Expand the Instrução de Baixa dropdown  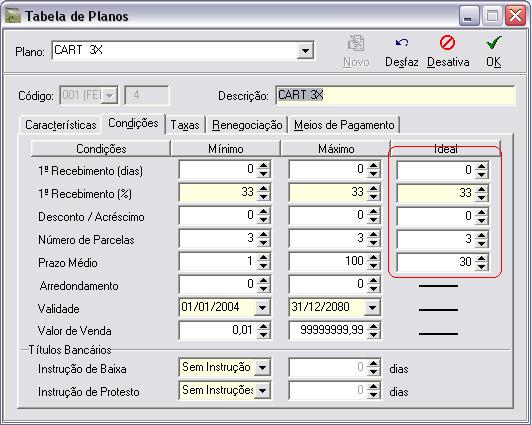(262, 367)
